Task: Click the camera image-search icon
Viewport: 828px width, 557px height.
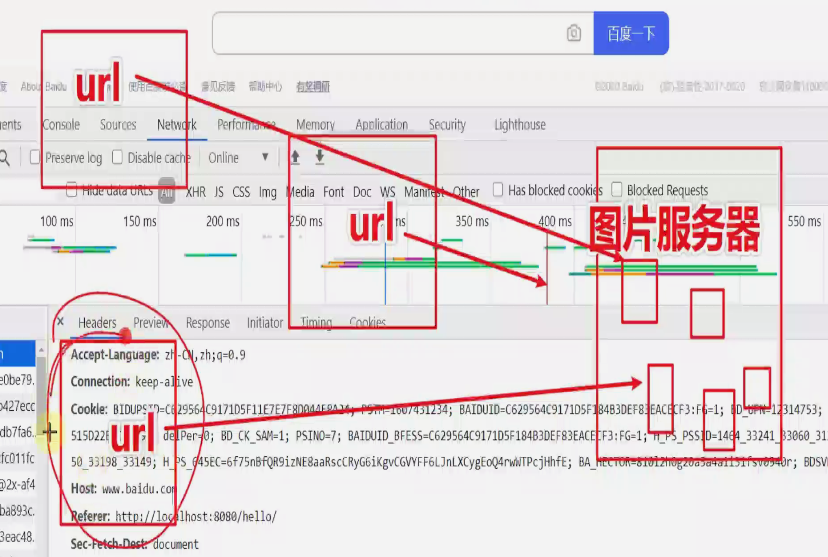Action: click(x=573, y=33)
